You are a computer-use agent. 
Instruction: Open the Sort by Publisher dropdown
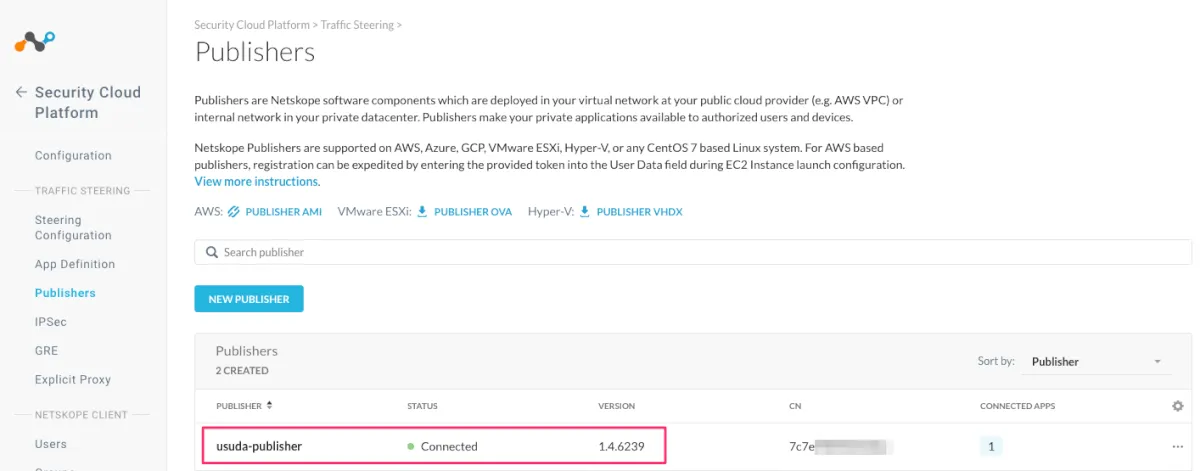tap(1096, 362)
